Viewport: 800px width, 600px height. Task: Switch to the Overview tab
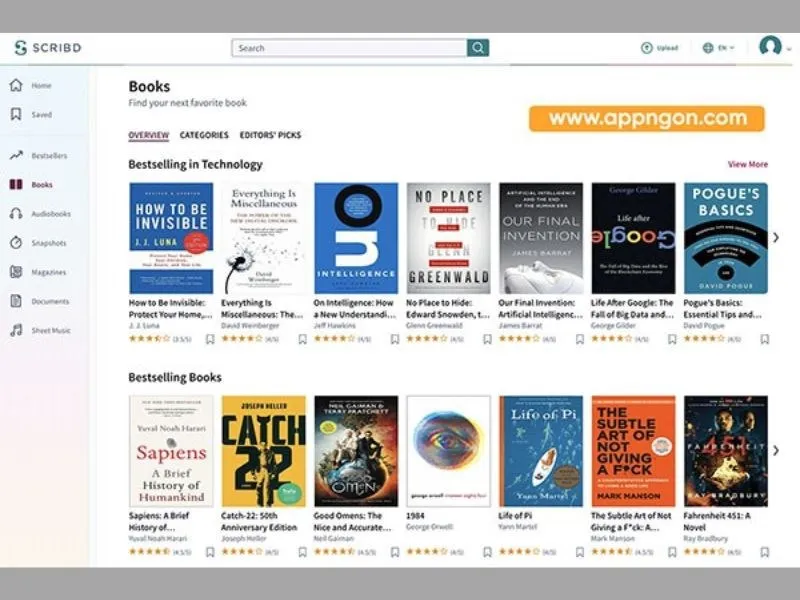pos(148,135)
